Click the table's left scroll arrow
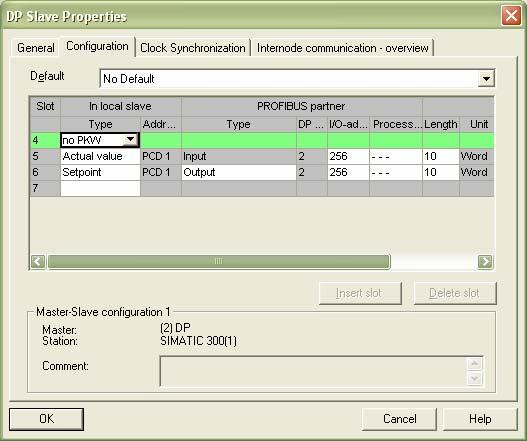 click(x=38, y=262)
